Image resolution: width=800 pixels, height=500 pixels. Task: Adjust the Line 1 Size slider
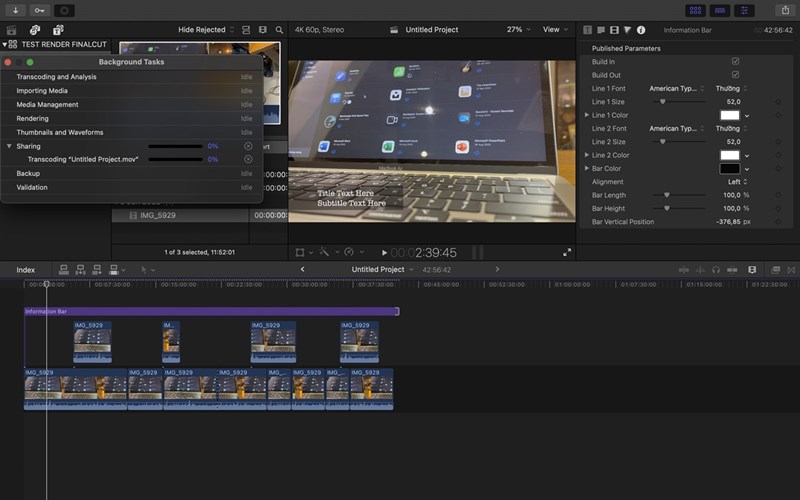pos(663,102)
